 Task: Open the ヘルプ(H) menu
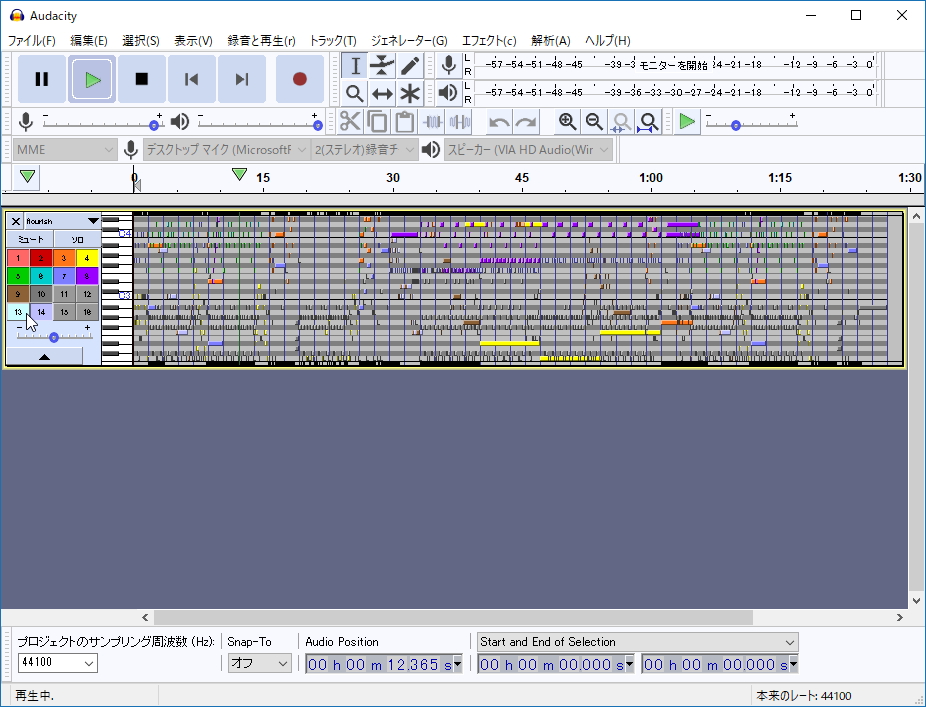(x=608, y=41)
